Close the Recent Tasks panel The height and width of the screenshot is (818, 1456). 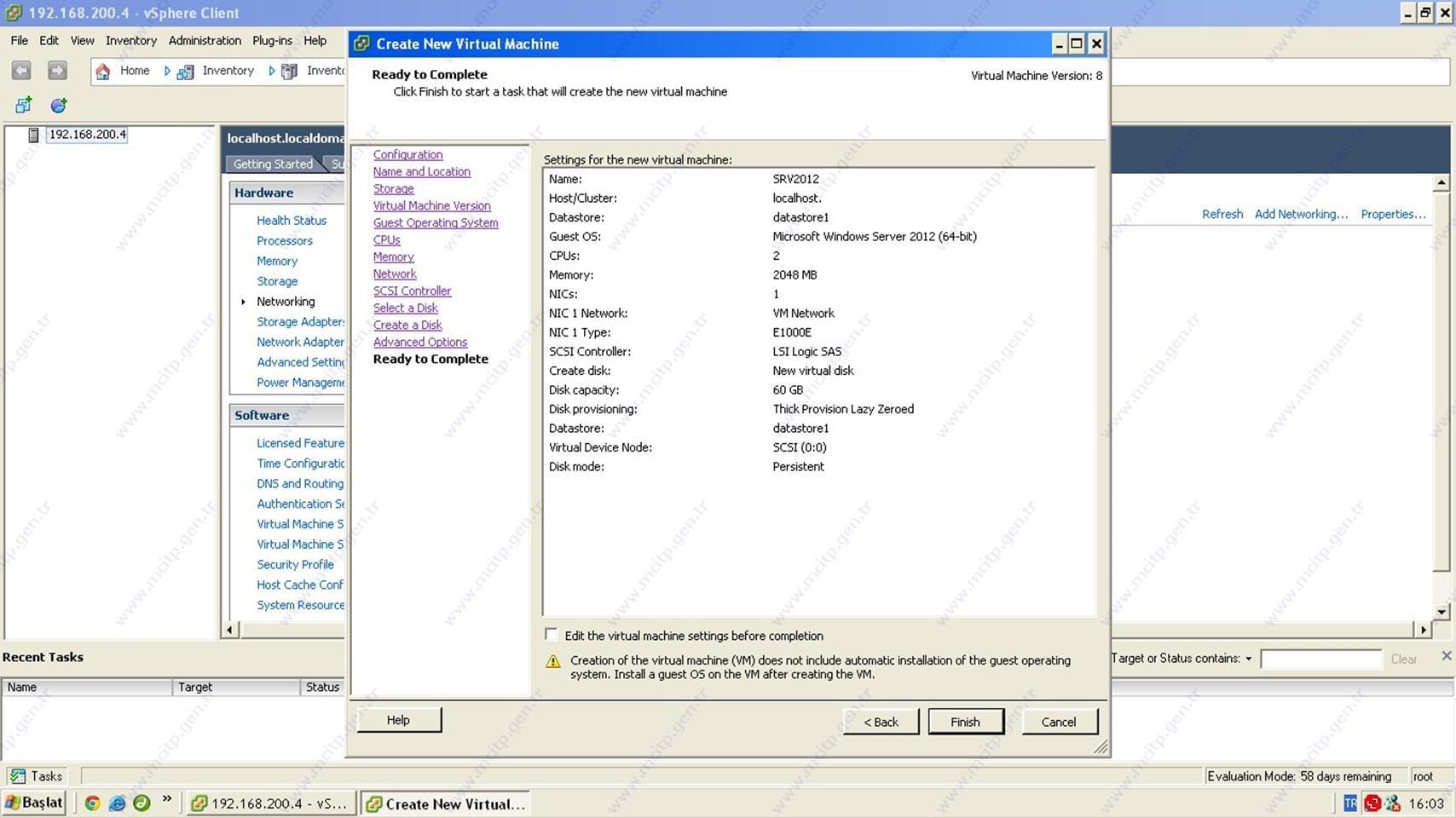click(1446, 655)
